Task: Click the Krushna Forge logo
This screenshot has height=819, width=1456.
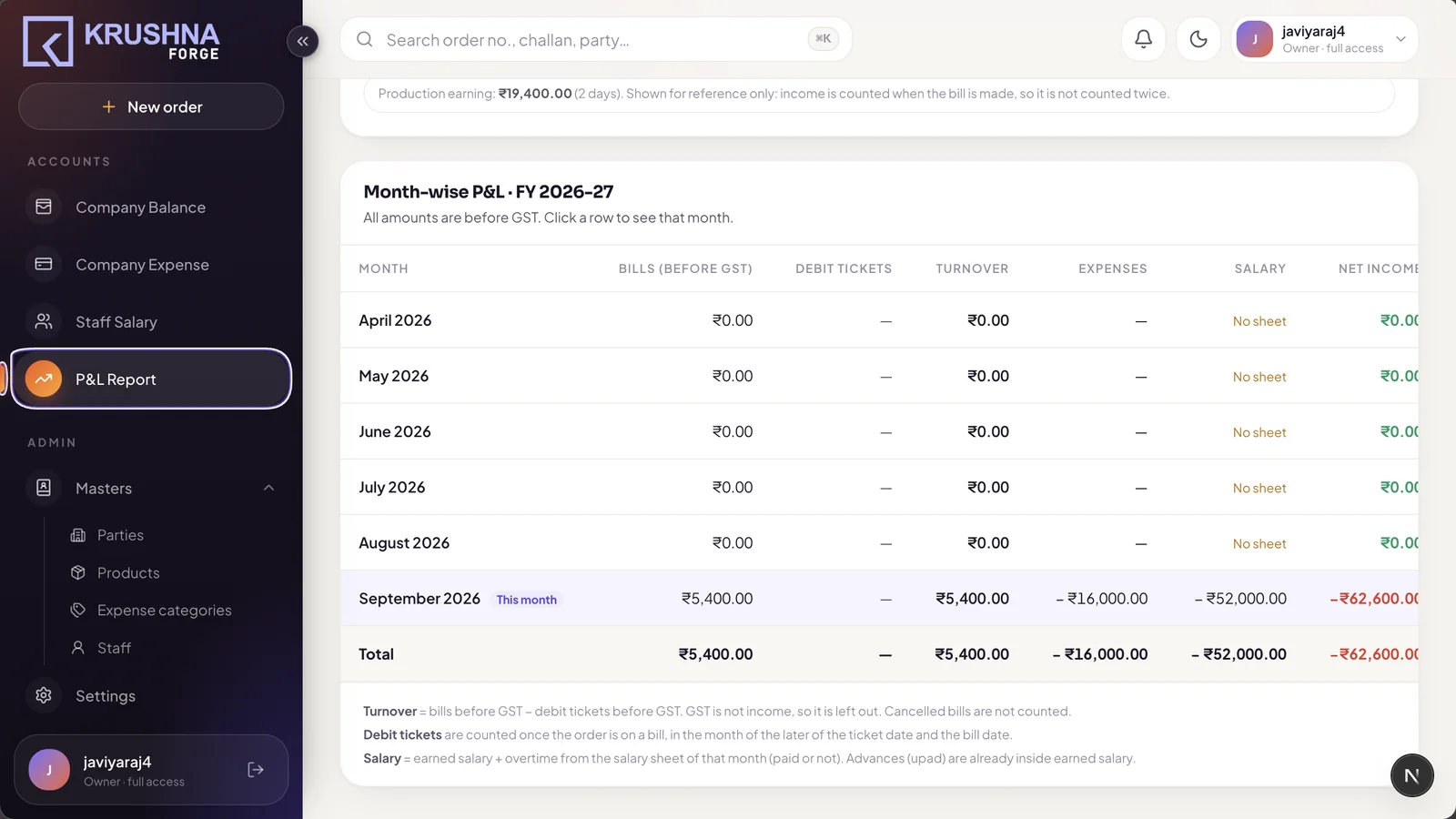Action: click(x=121, y=41)
